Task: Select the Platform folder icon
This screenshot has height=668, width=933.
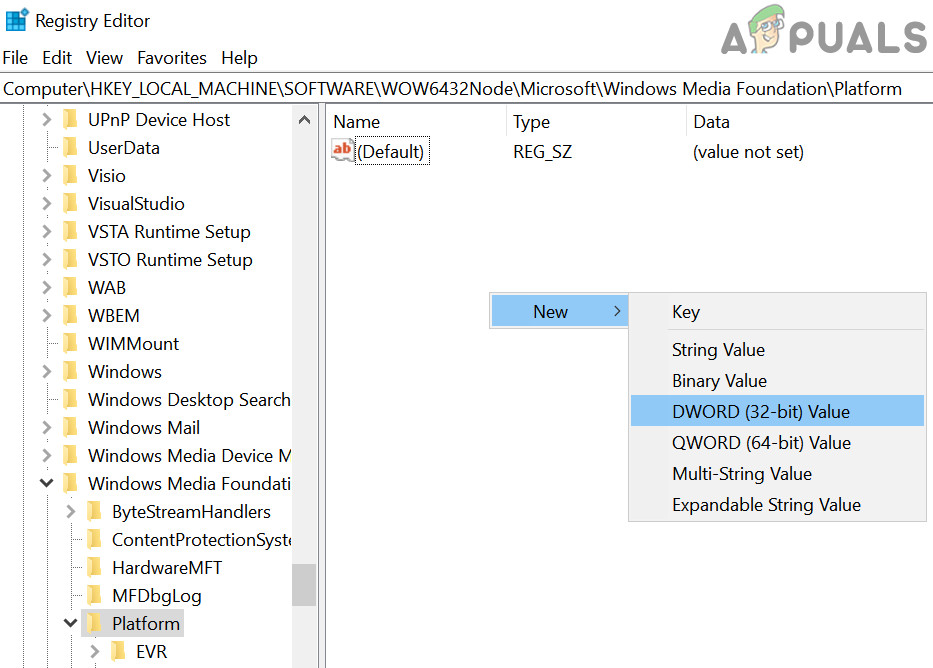Action: click(95, 622)
